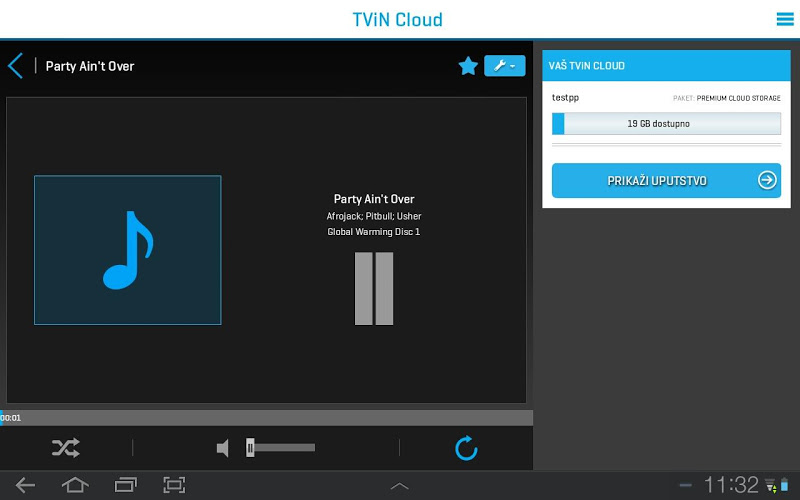Screen dimensions: 800x500
Task: Click the Android back navigation button
Action: coord(25,485)
